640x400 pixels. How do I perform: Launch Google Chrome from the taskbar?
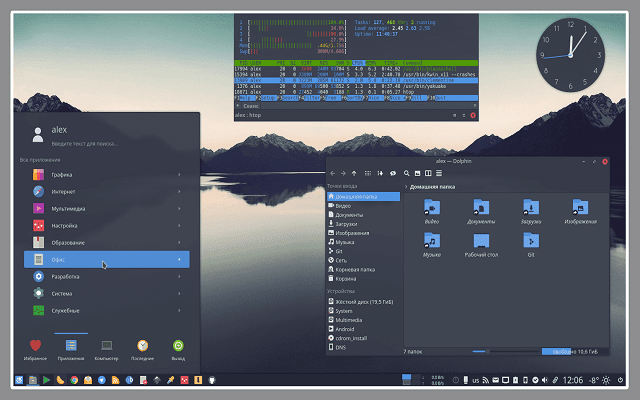[74, 380]
